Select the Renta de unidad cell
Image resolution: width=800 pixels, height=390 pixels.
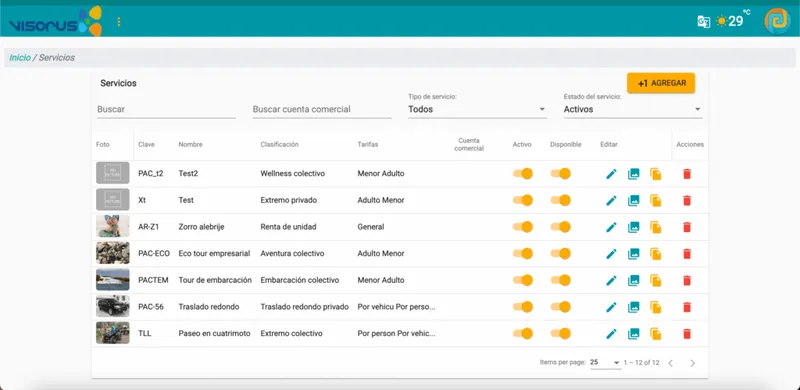point(288,227)
